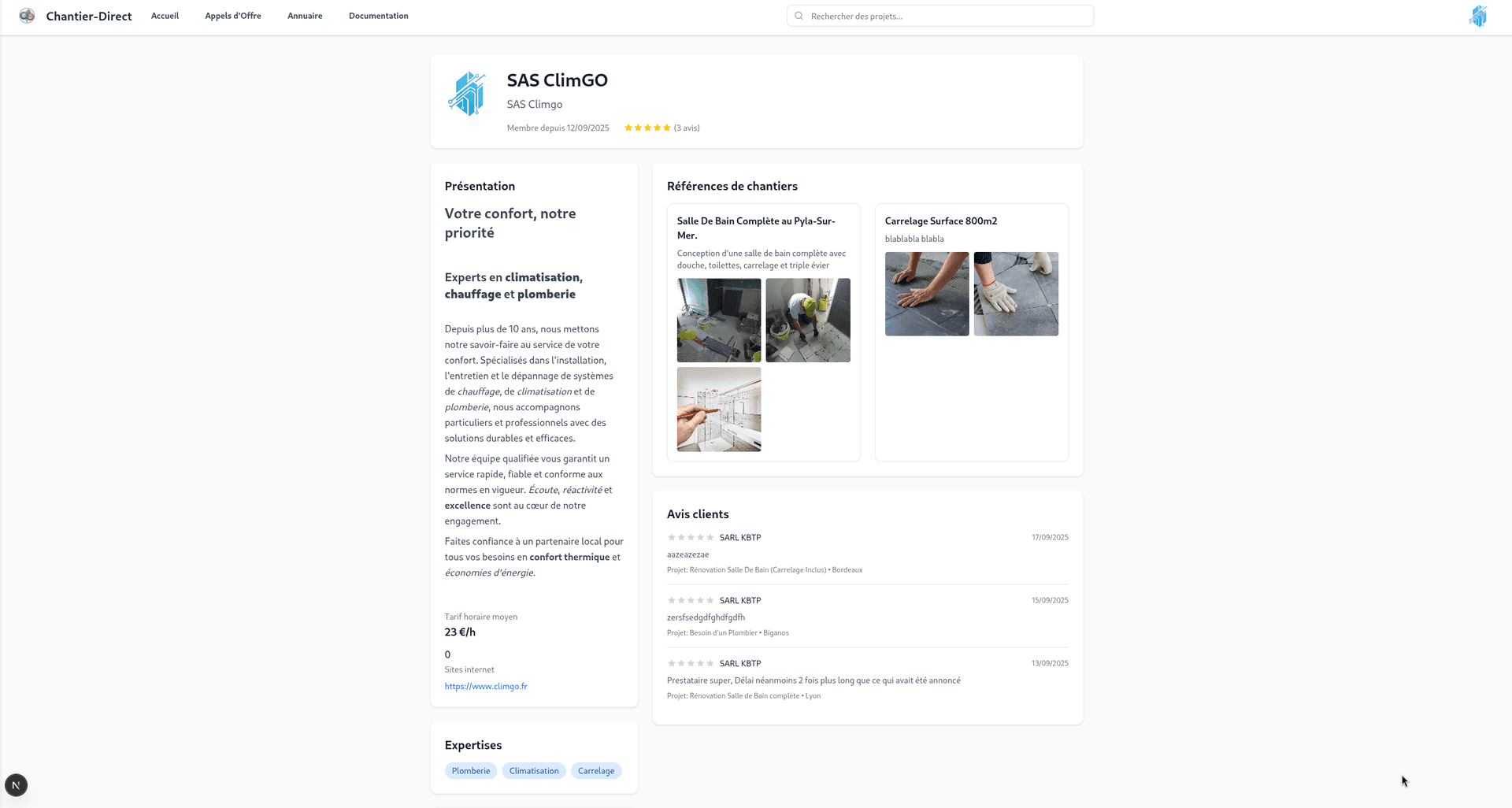1512x808 pixels.
Task: Select the Climatisation expertise tag
Action: point(533,771)
